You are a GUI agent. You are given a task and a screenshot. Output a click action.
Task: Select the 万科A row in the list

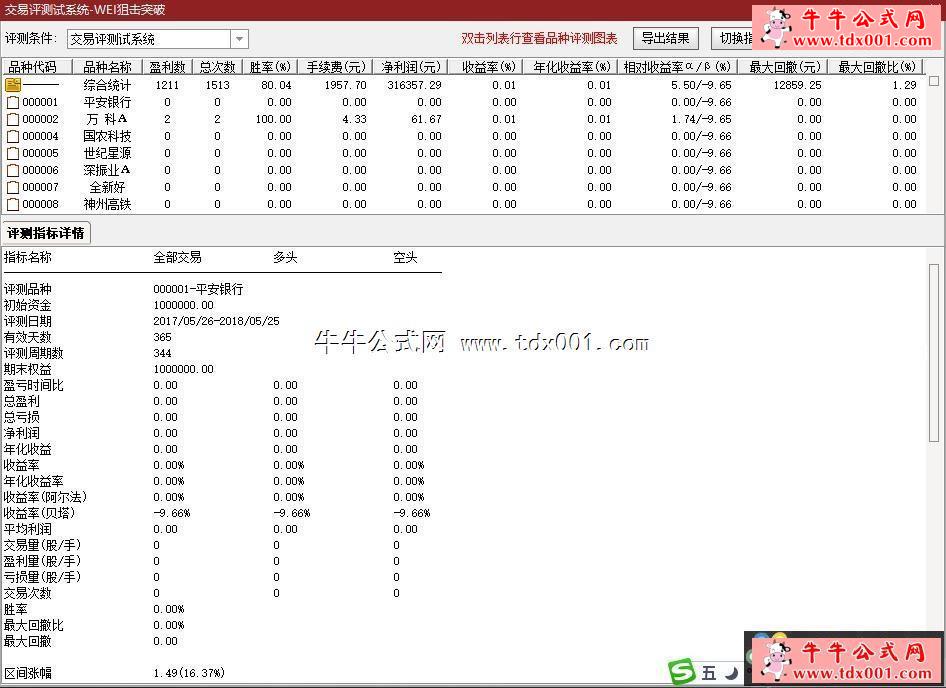pyautogui.click(x=107, y=119)
